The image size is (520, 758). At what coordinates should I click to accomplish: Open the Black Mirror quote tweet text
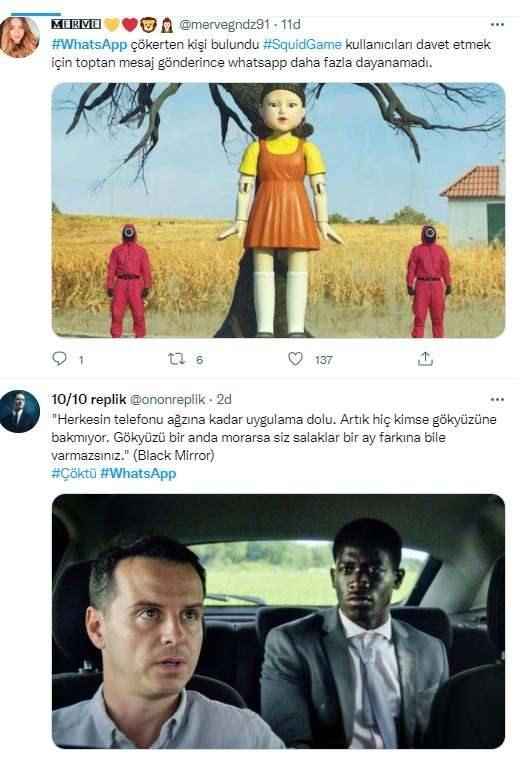[274, 437]
